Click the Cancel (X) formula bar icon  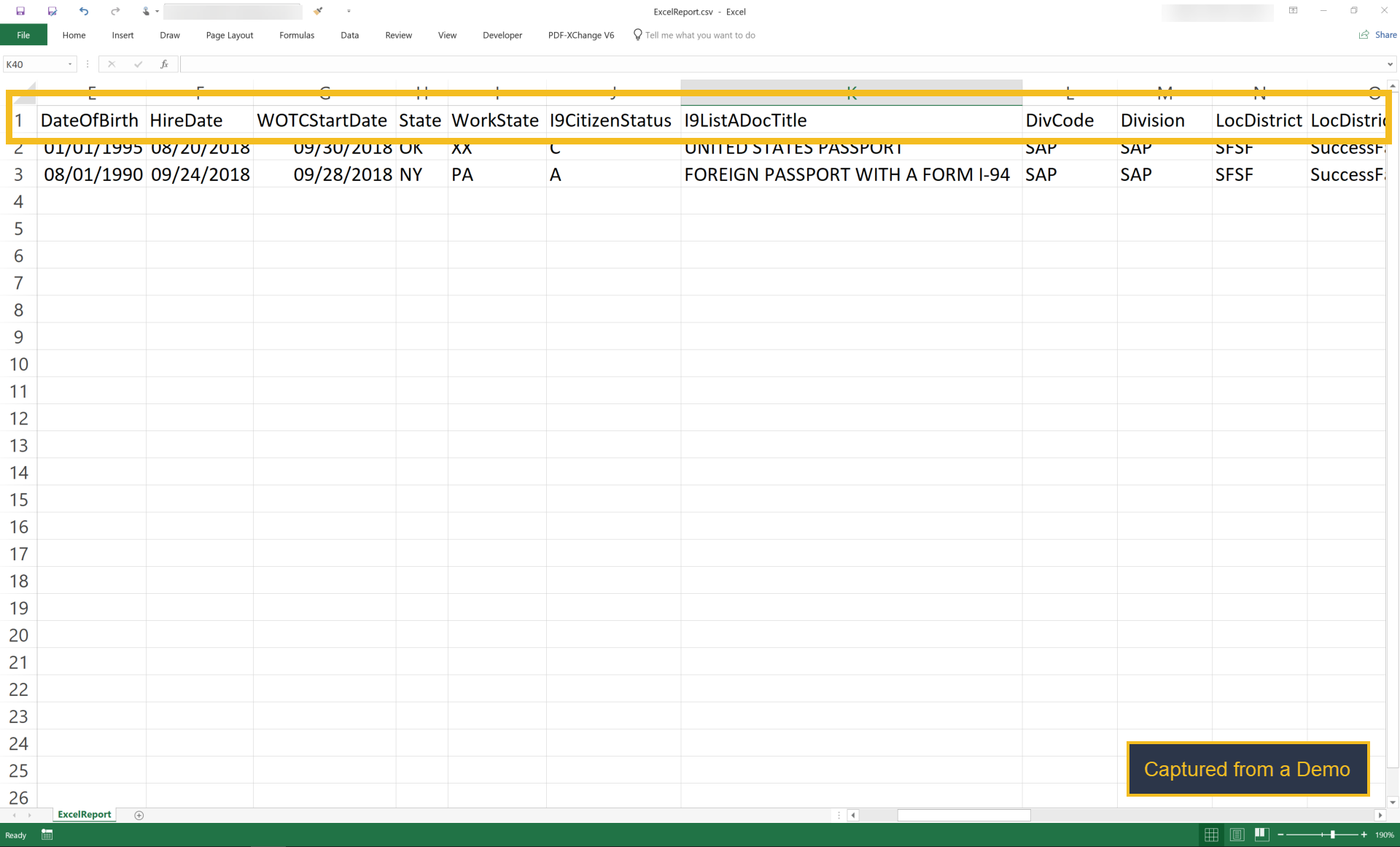pos(112,64)
